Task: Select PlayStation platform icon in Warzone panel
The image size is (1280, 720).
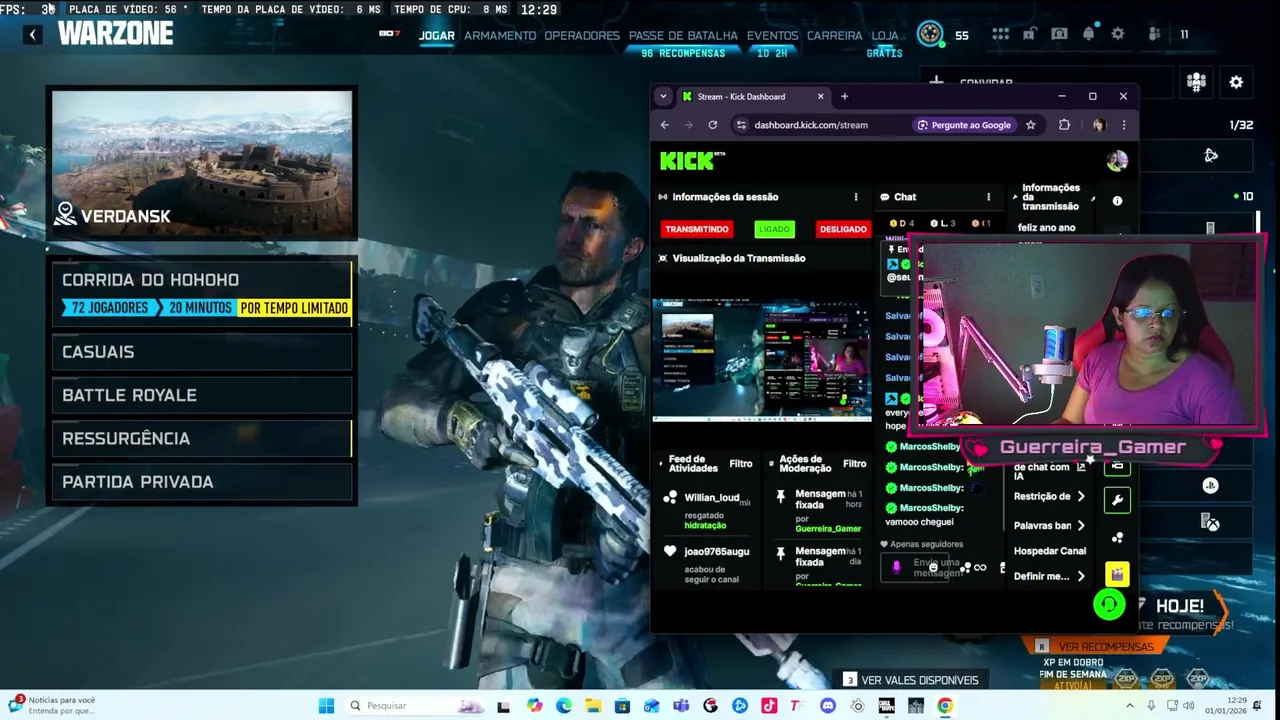Action: (x=1210, y=486)
